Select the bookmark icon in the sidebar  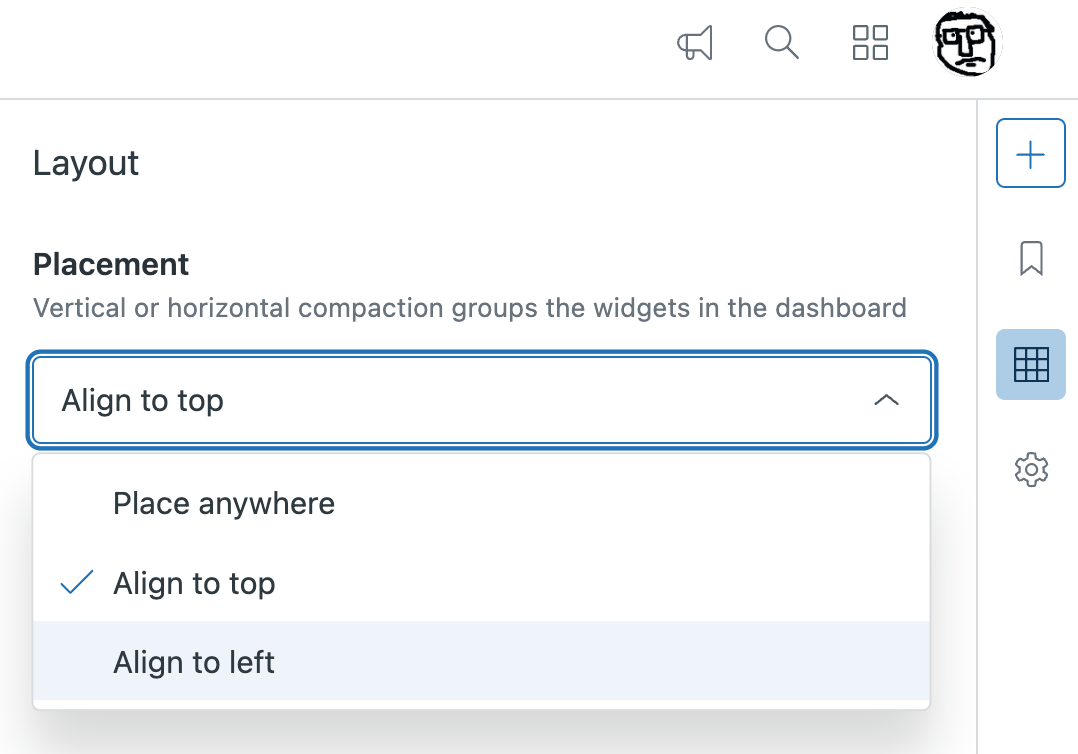(1030, 259)
